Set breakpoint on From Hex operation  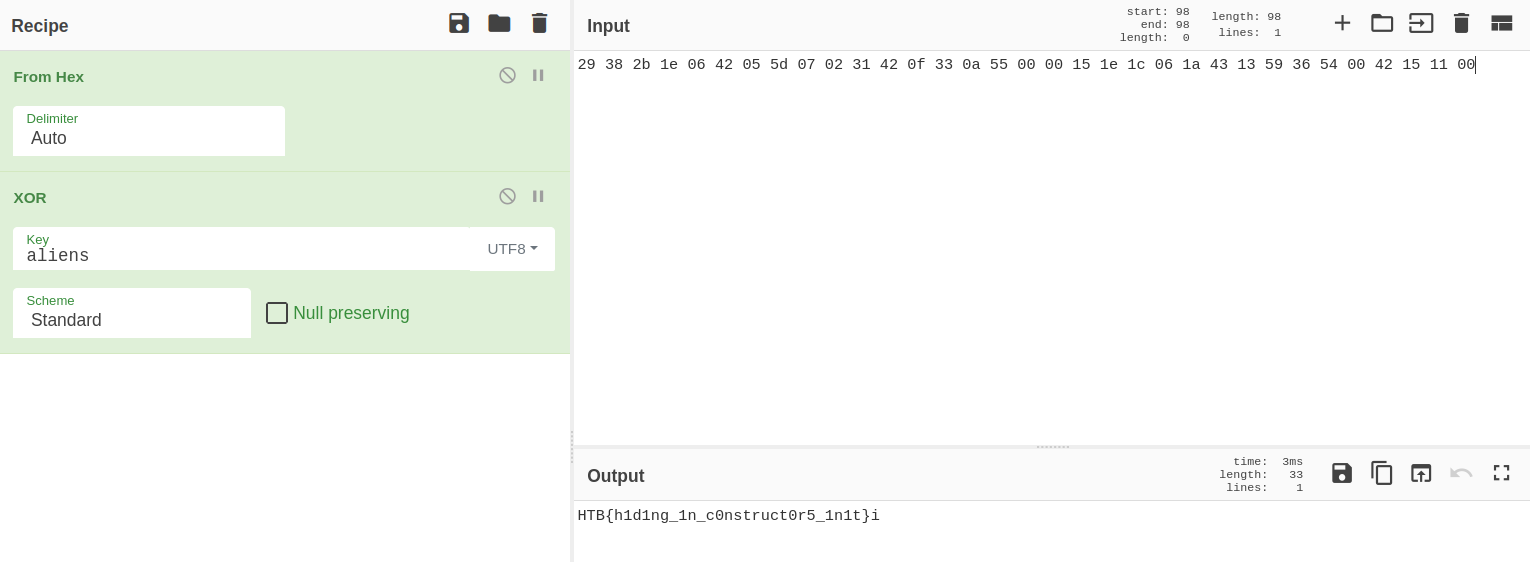pos(538,75)
